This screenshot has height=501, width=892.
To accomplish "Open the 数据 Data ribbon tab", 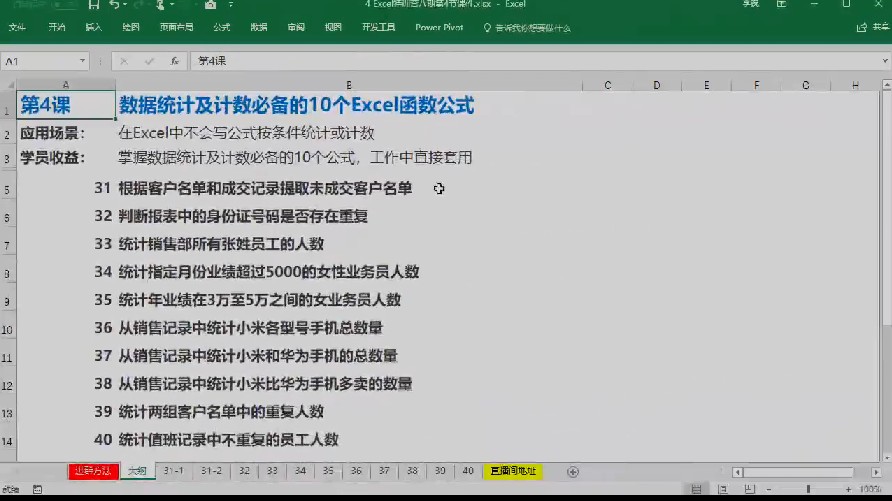I will [x=259, y=27].
